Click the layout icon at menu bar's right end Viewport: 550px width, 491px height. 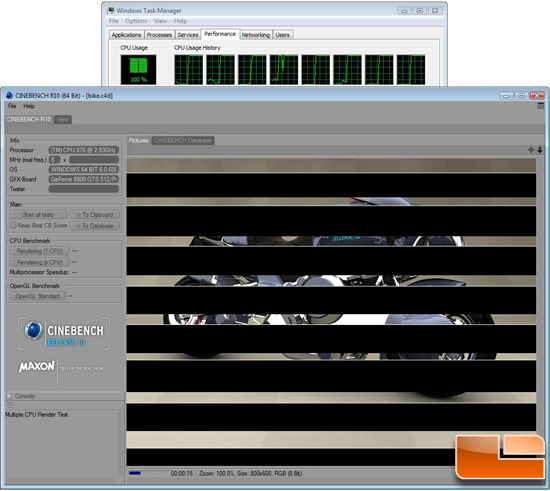coord(541,106)
